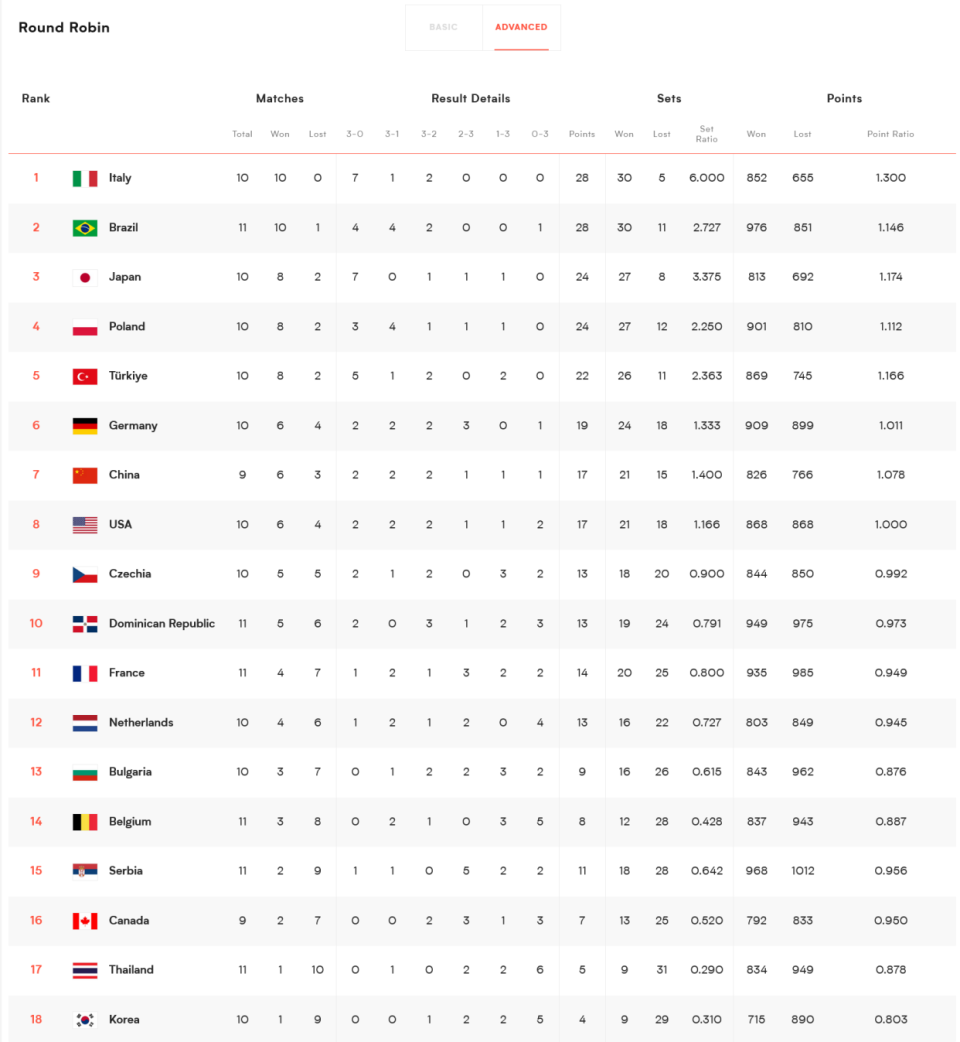Viewport: 960px width, 1042px height.
Task: Click the Germany flag icon
Action: tap(85, 426)
